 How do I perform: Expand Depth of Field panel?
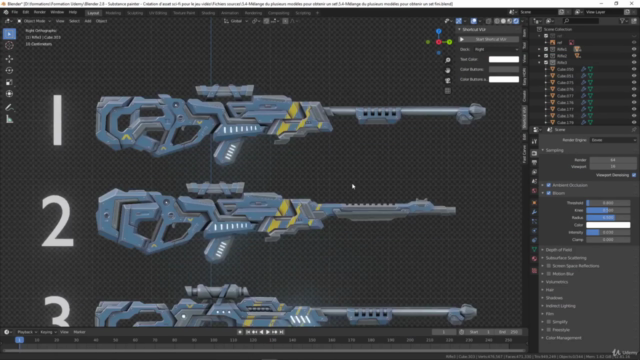point(558,250)
